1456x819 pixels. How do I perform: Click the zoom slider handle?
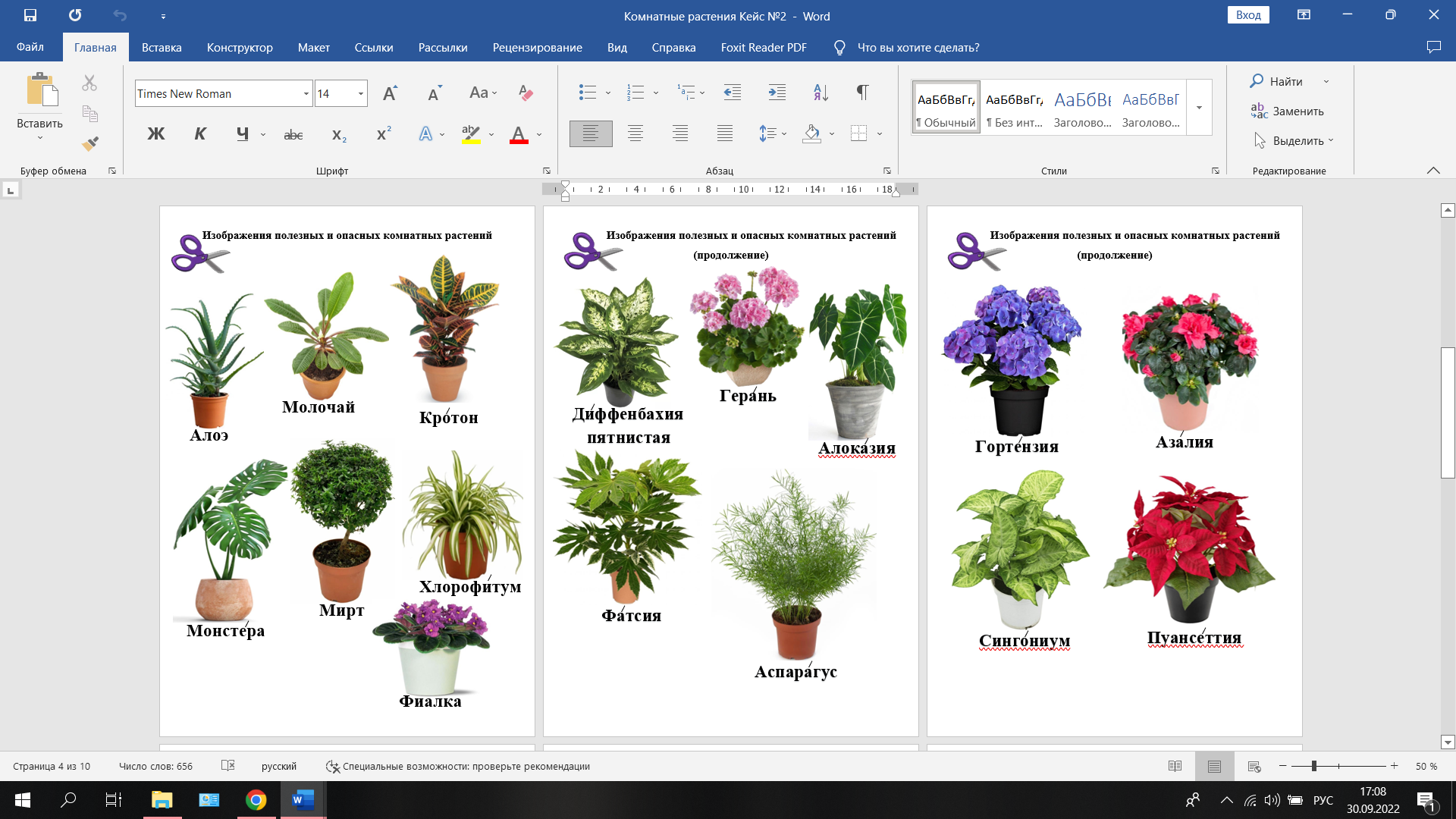(x=1313, y=766)
